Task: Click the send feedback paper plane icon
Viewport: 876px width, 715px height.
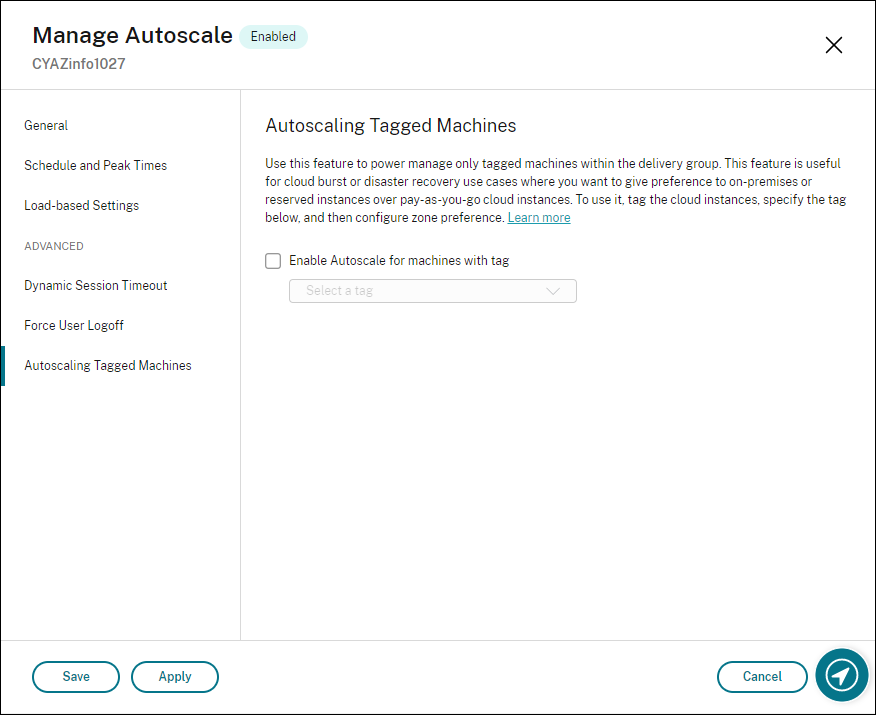Action: click(x=841, y=676)
